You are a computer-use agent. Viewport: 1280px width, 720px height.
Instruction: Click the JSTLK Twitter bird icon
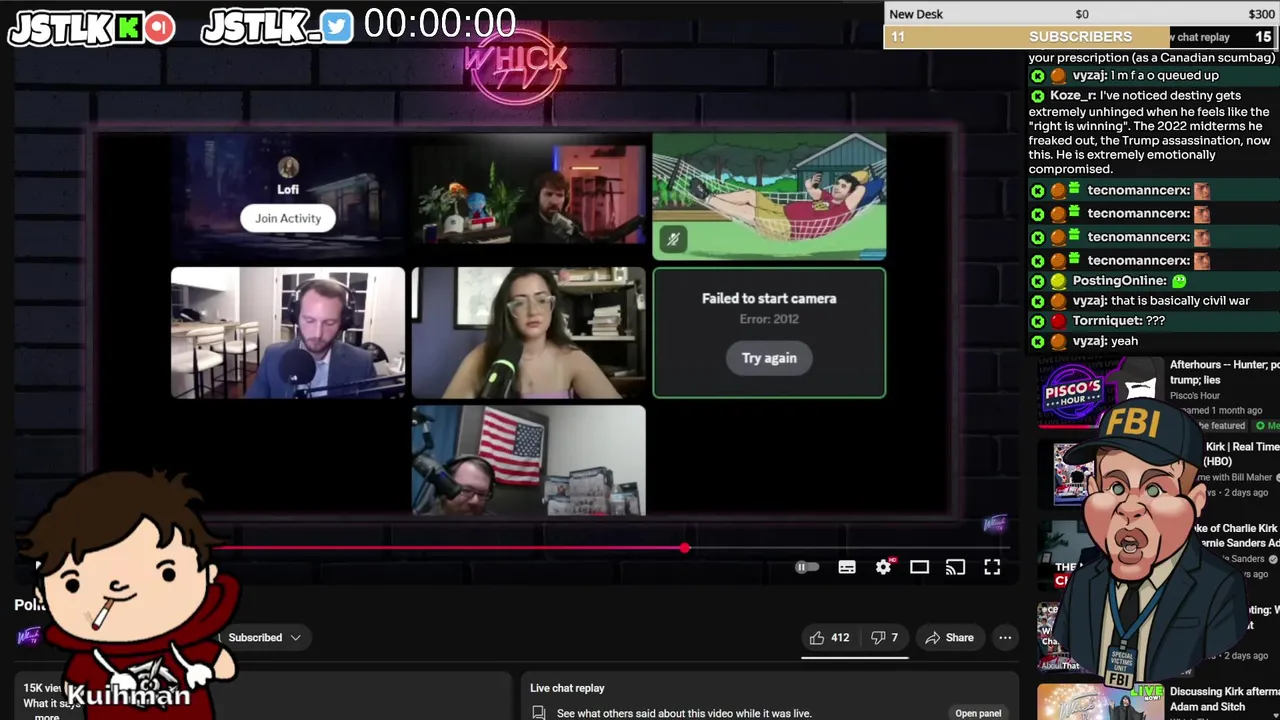tap(337, 27)
